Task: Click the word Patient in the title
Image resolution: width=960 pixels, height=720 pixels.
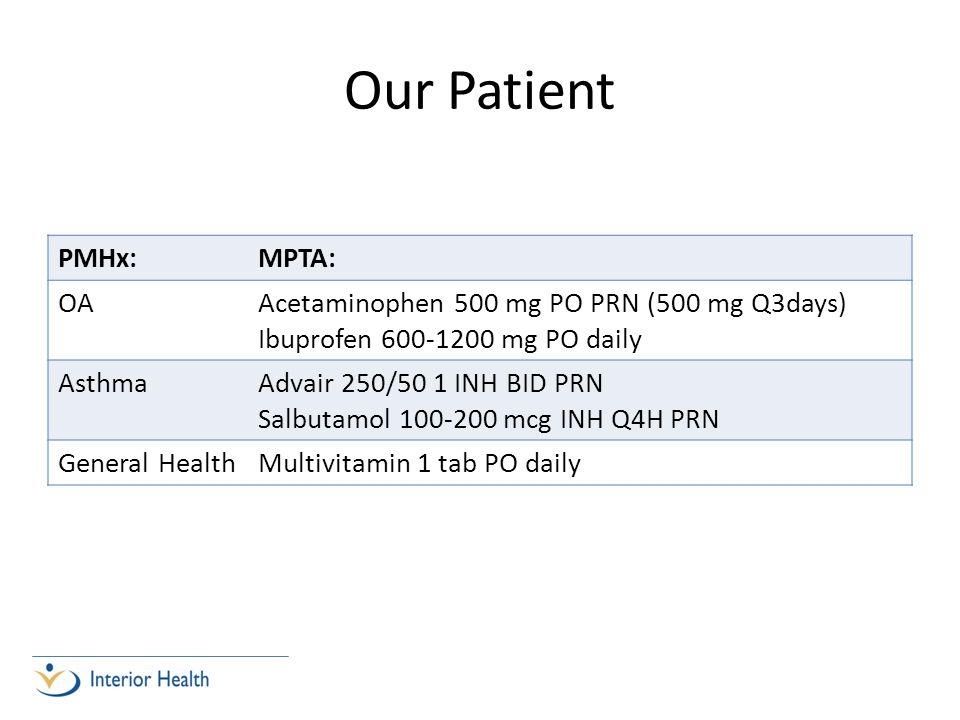Action: click(531, 91)
